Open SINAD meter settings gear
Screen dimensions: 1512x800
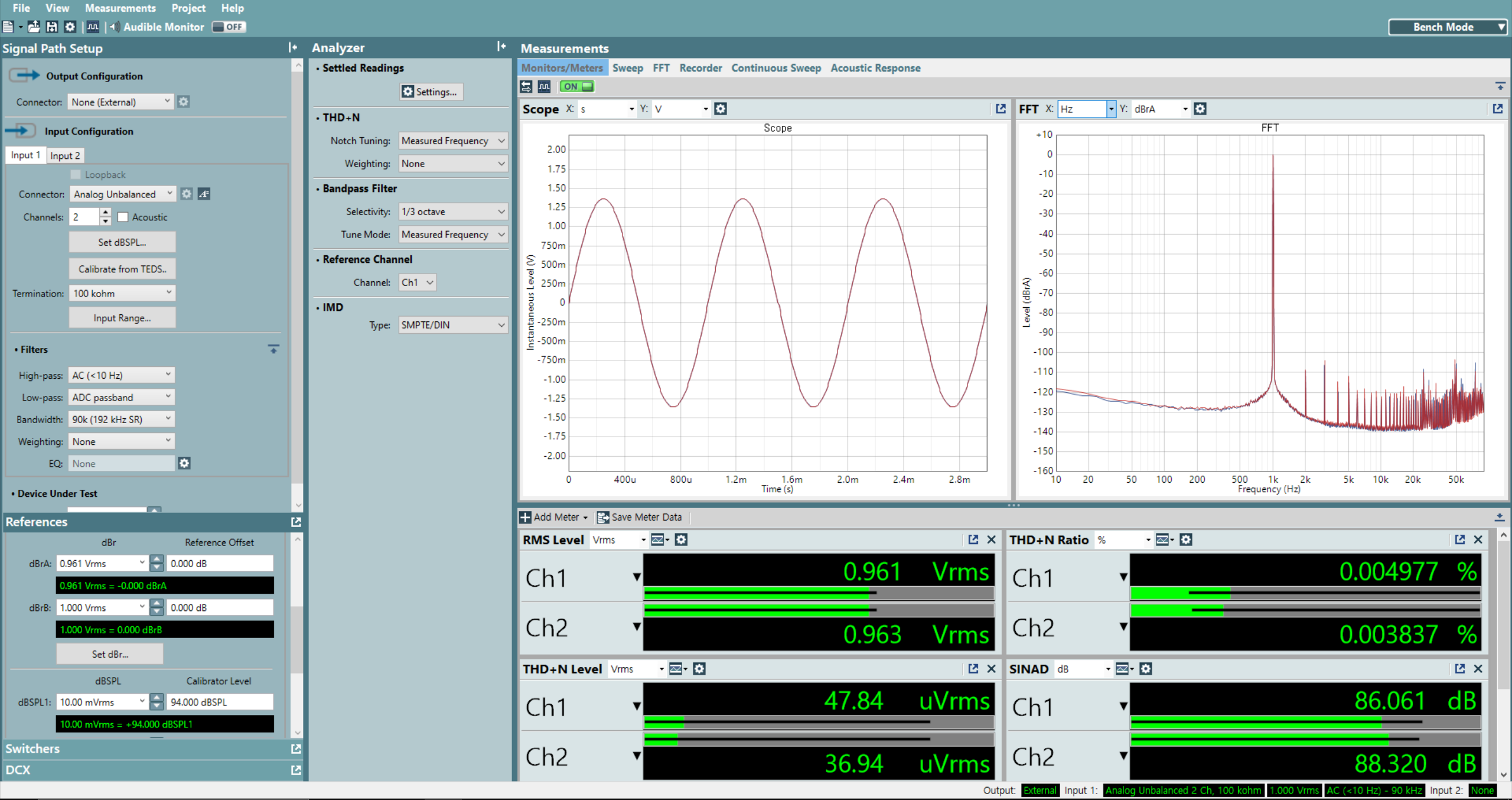click(x=1146, y=669)
